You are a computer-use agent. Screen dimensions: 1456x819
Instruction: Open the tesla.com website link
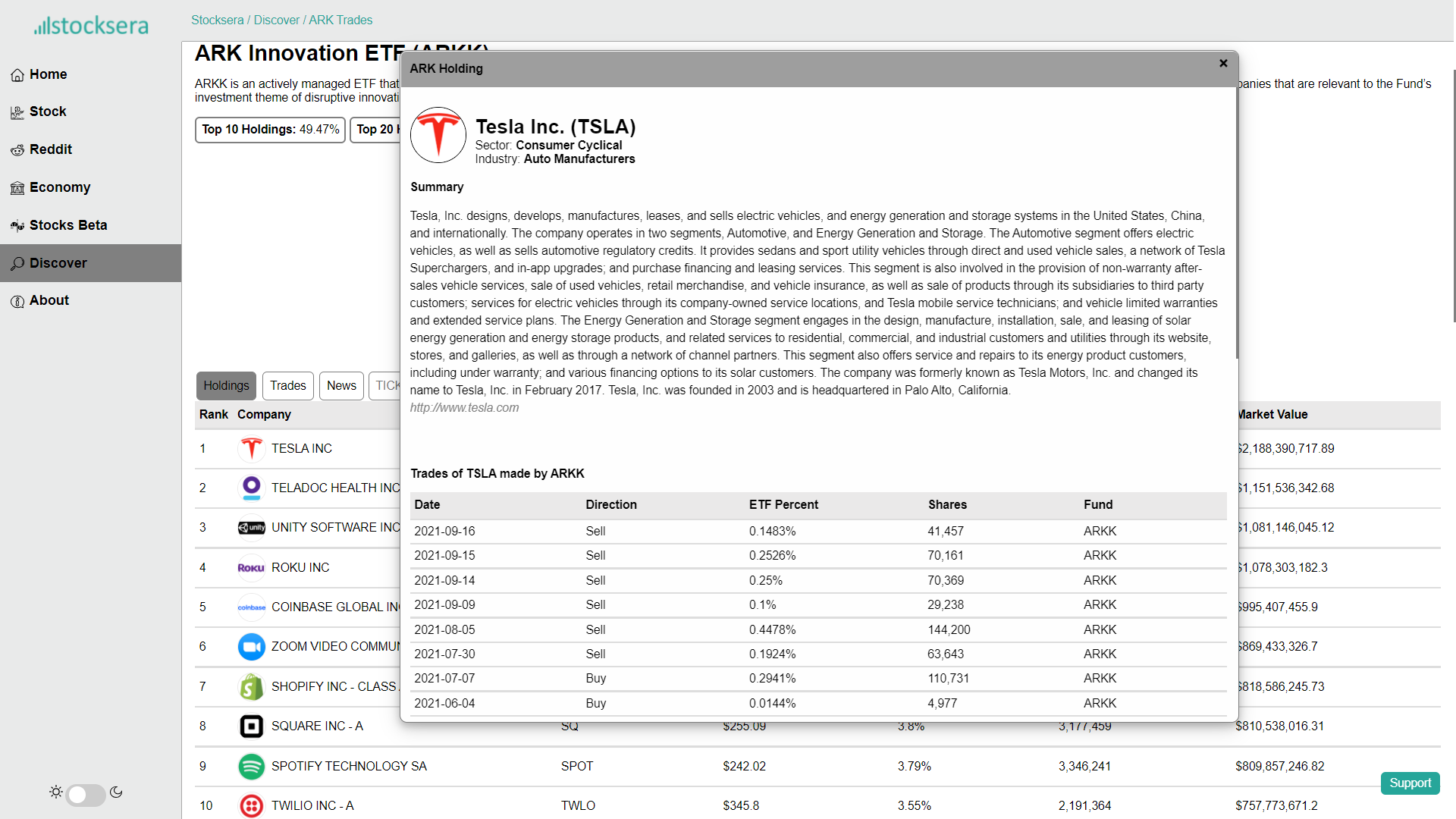(x=464, y=407)
